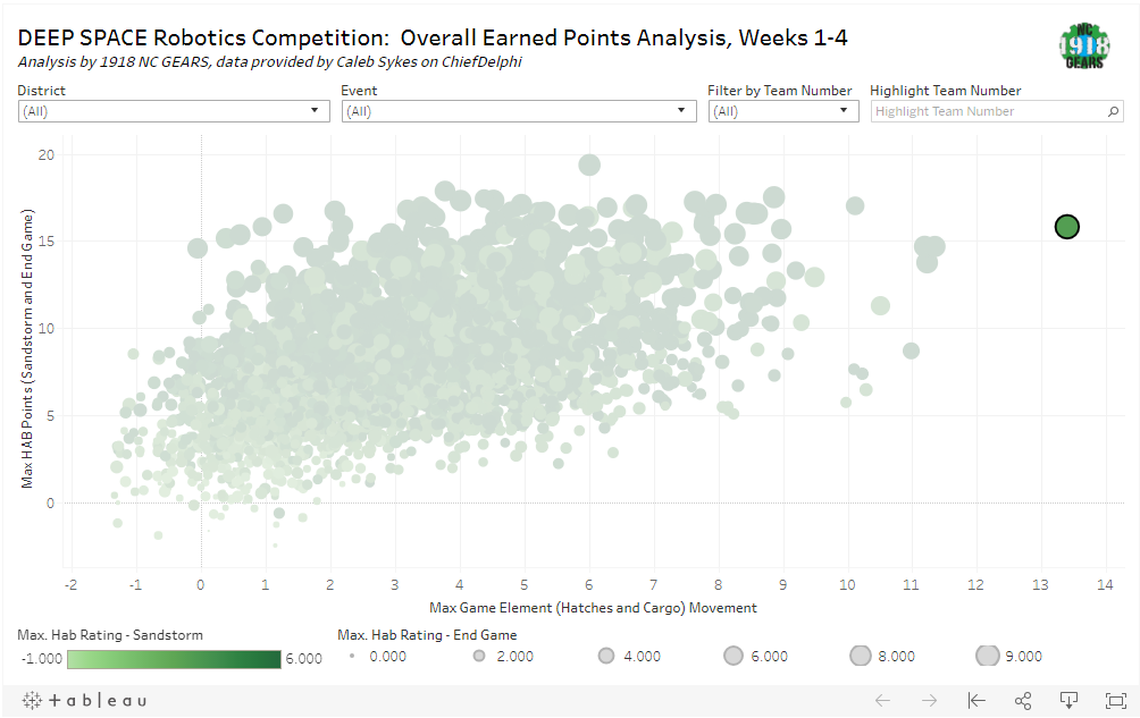Reset the view with the revert icon

(975, 701)
